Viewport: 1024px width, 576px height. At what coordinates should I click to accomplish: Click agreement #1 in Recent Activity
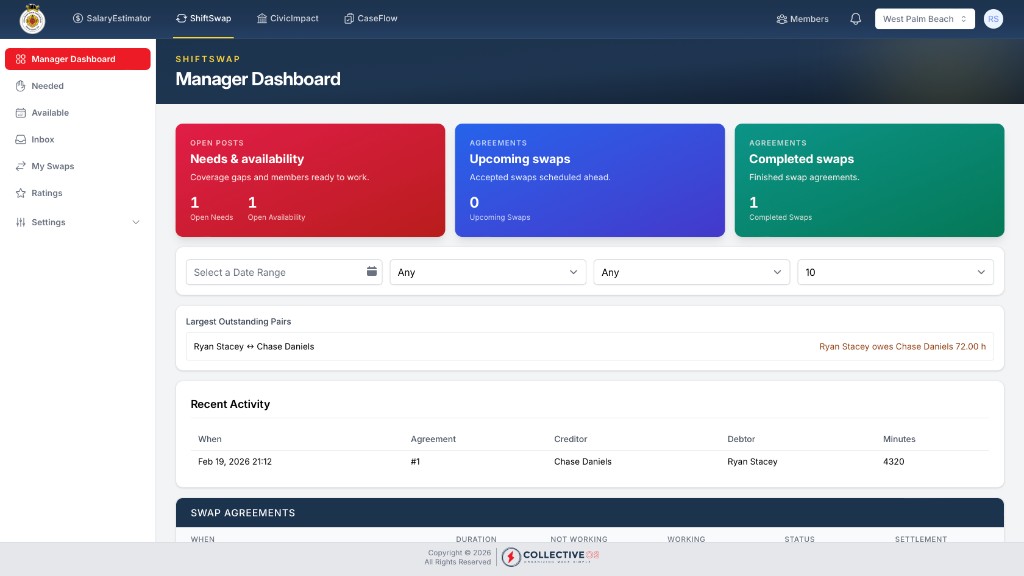[x=415, y=461]
